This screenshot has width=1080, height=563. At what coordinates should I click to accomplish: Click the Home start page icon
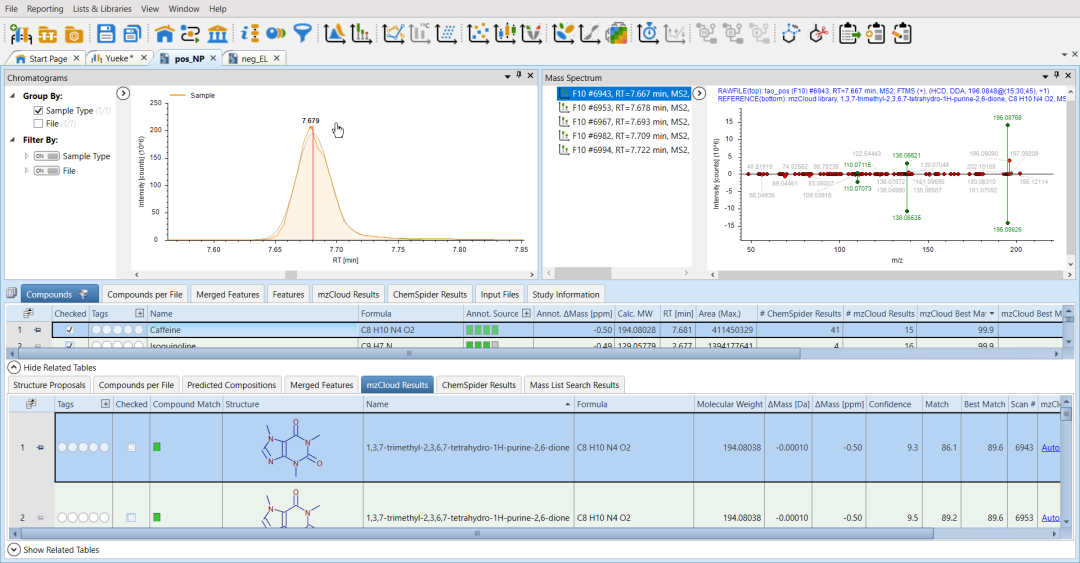pyautogui.click(x=165, y=33)
